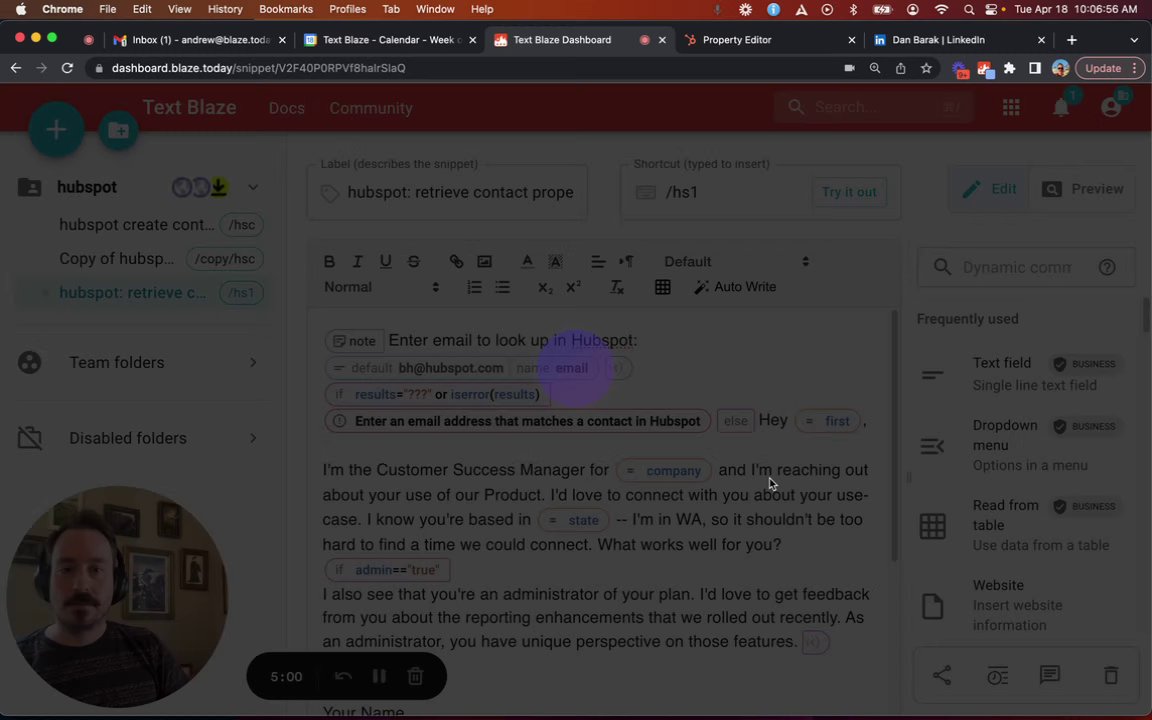Apply italic formatting in editor toolbar
1152x720 pixels.
tap(357, 262)
